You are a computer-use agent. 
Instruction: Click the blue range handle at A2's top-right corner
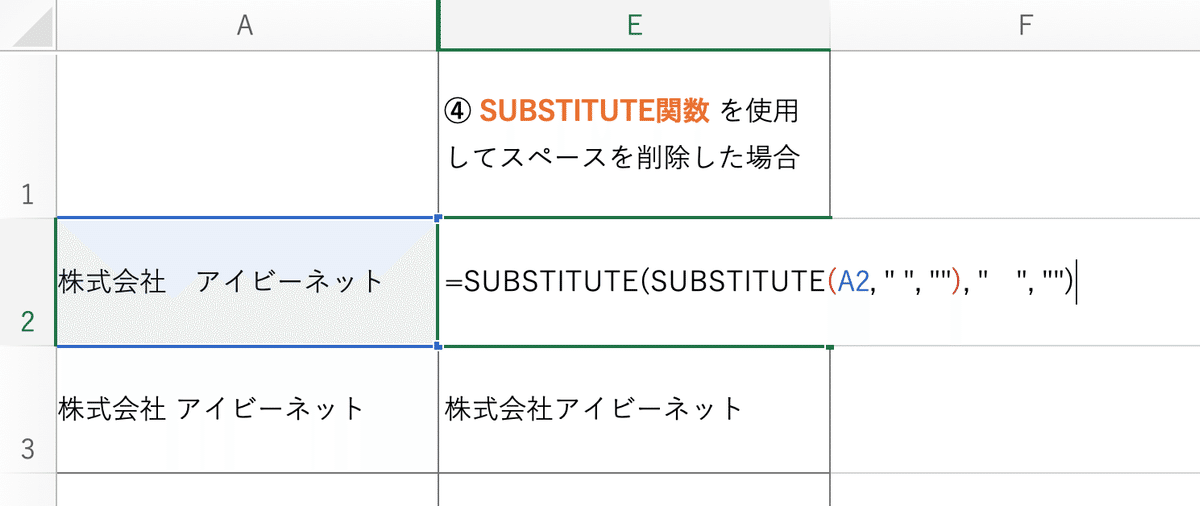[x=438, y=217]
